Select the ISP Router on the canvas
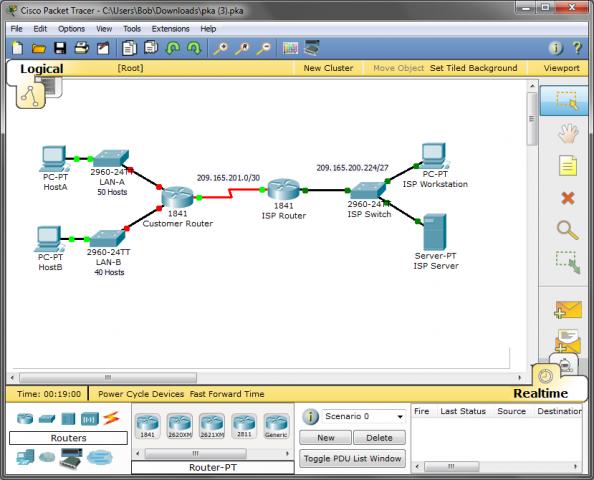594x480 pixels. tap(283, 189)
